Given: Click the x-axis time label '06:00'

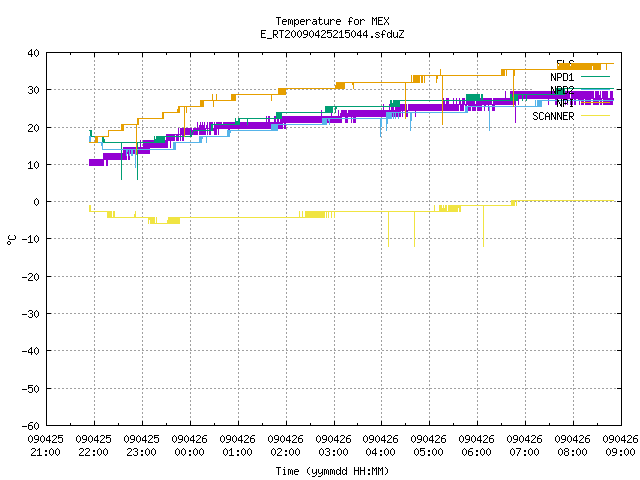Looking at the screenshot, I should click(x=476, y=452).
